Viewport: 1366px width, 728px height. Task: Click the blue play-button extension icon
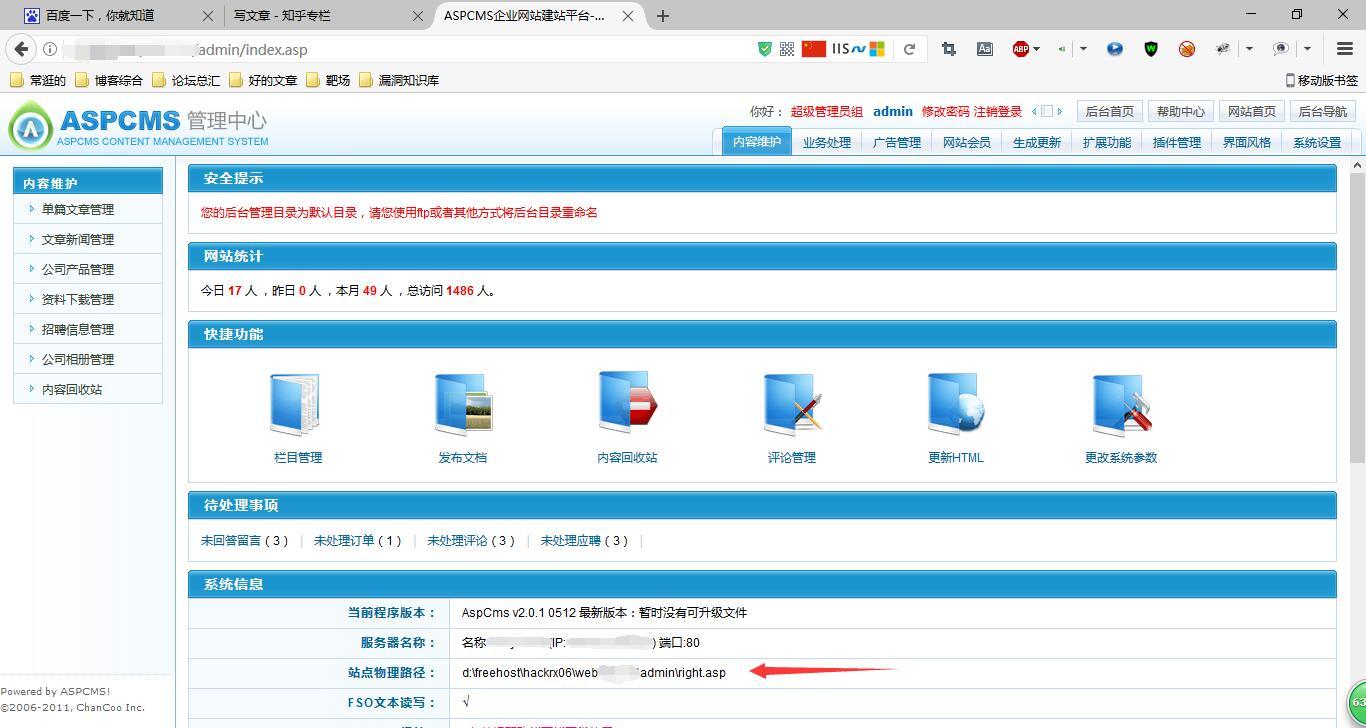pyautogui.click(x=1115, y=49)
